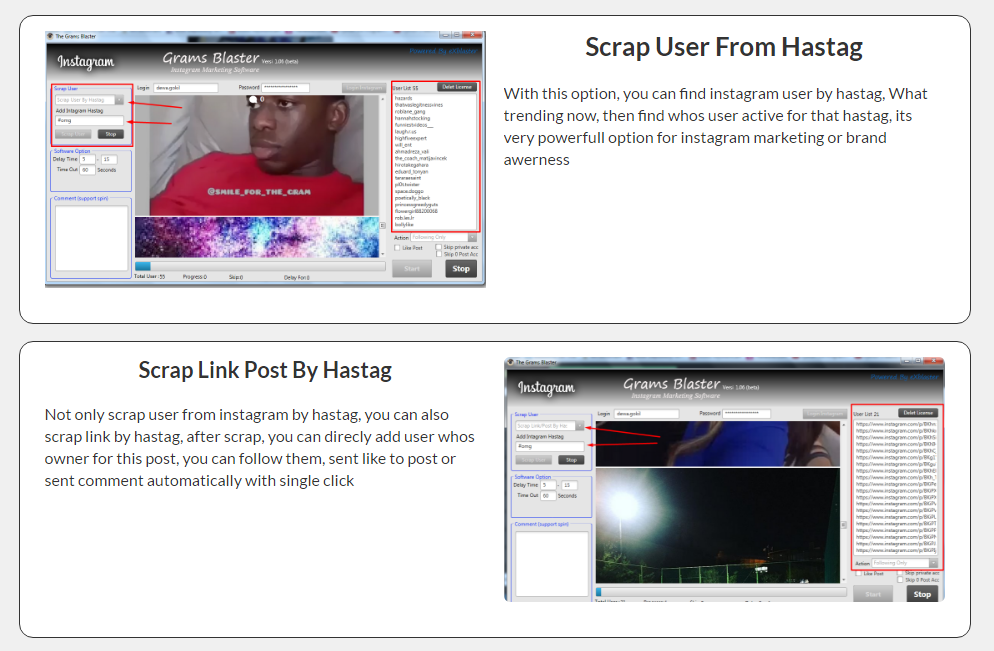Click Delet License in the Scrap Link Post screenshot
Screen dimensions: 994x651
coord(918,413)
